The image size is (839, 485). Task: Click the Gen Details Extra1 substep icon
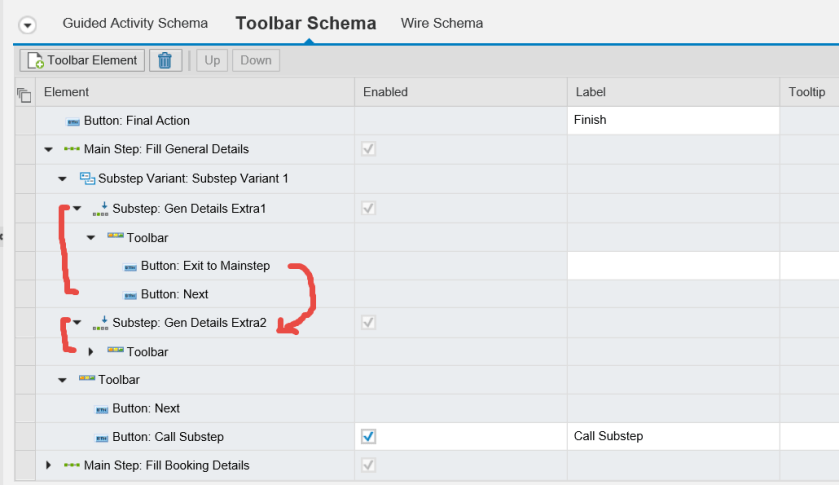[100, 208]
